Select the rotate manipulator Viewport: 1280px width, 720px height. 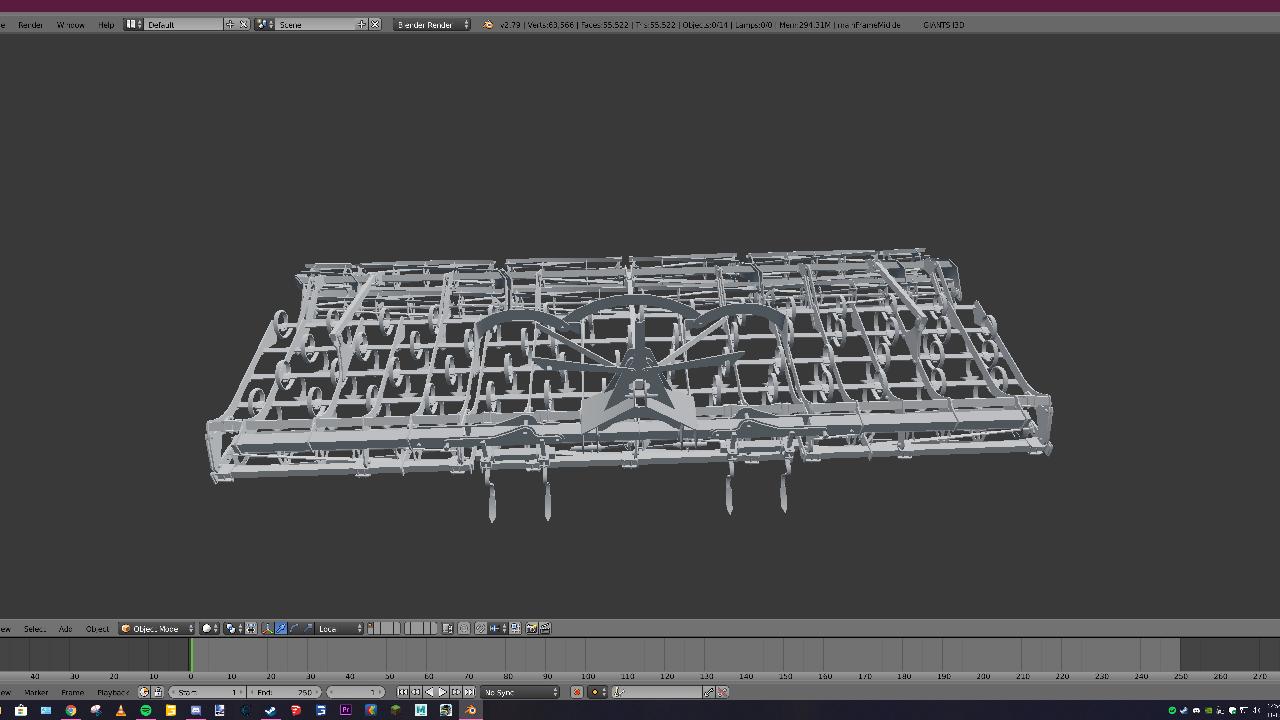[x=294, y=628]
